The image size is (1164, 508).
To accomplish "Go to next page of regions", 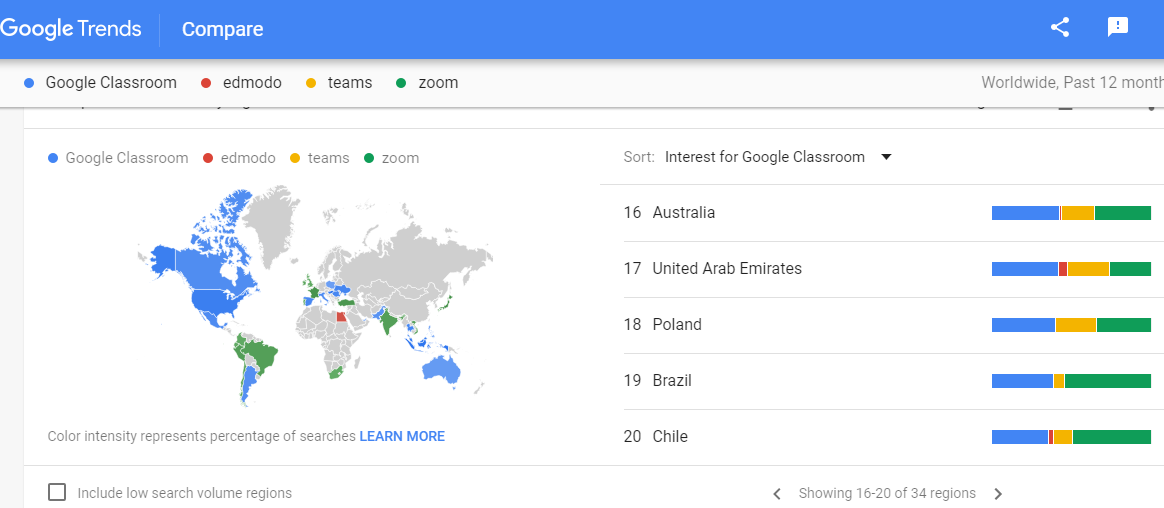I will pos(998,493).
